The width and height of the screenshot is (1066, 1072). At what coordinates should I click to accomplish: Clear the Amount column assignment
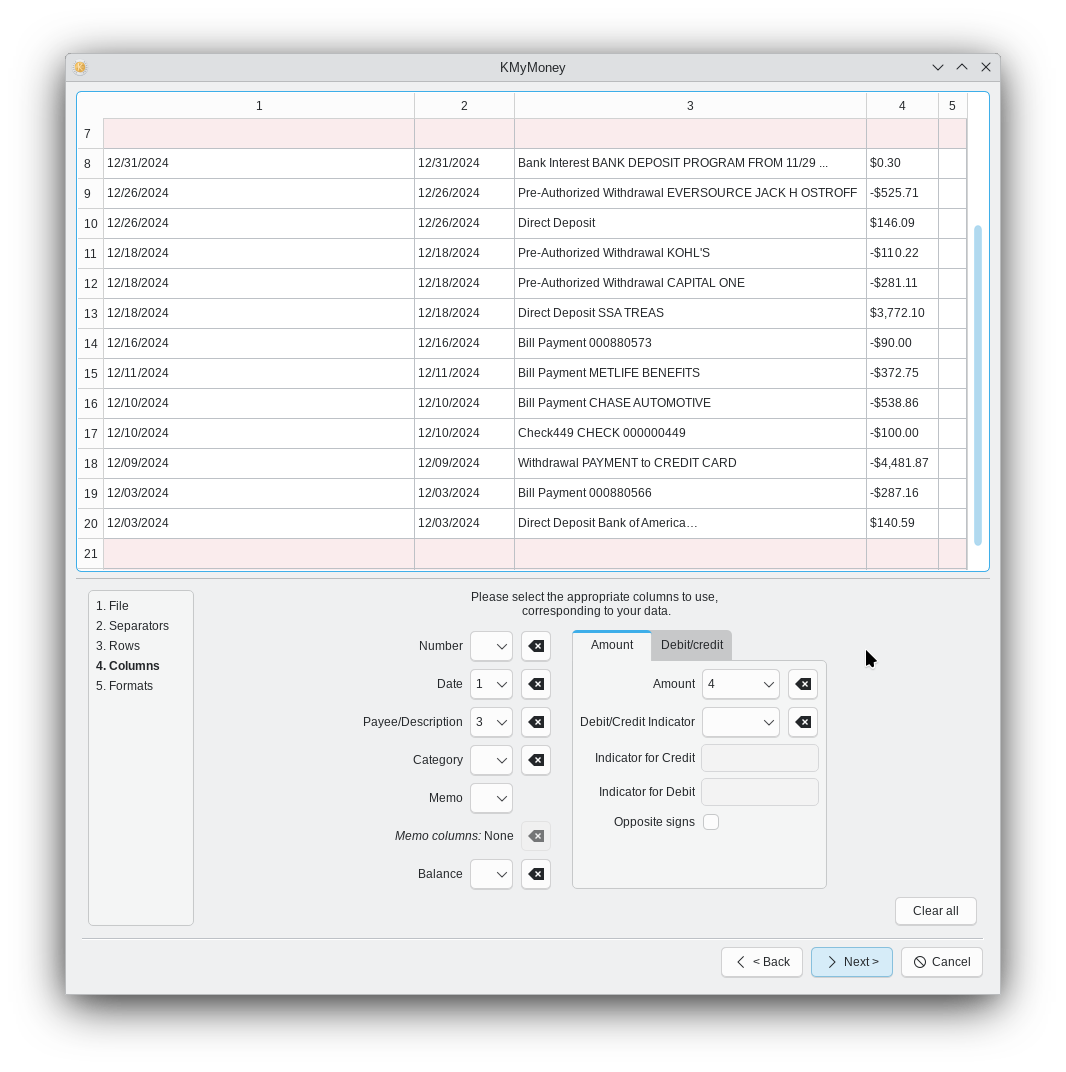802,684
